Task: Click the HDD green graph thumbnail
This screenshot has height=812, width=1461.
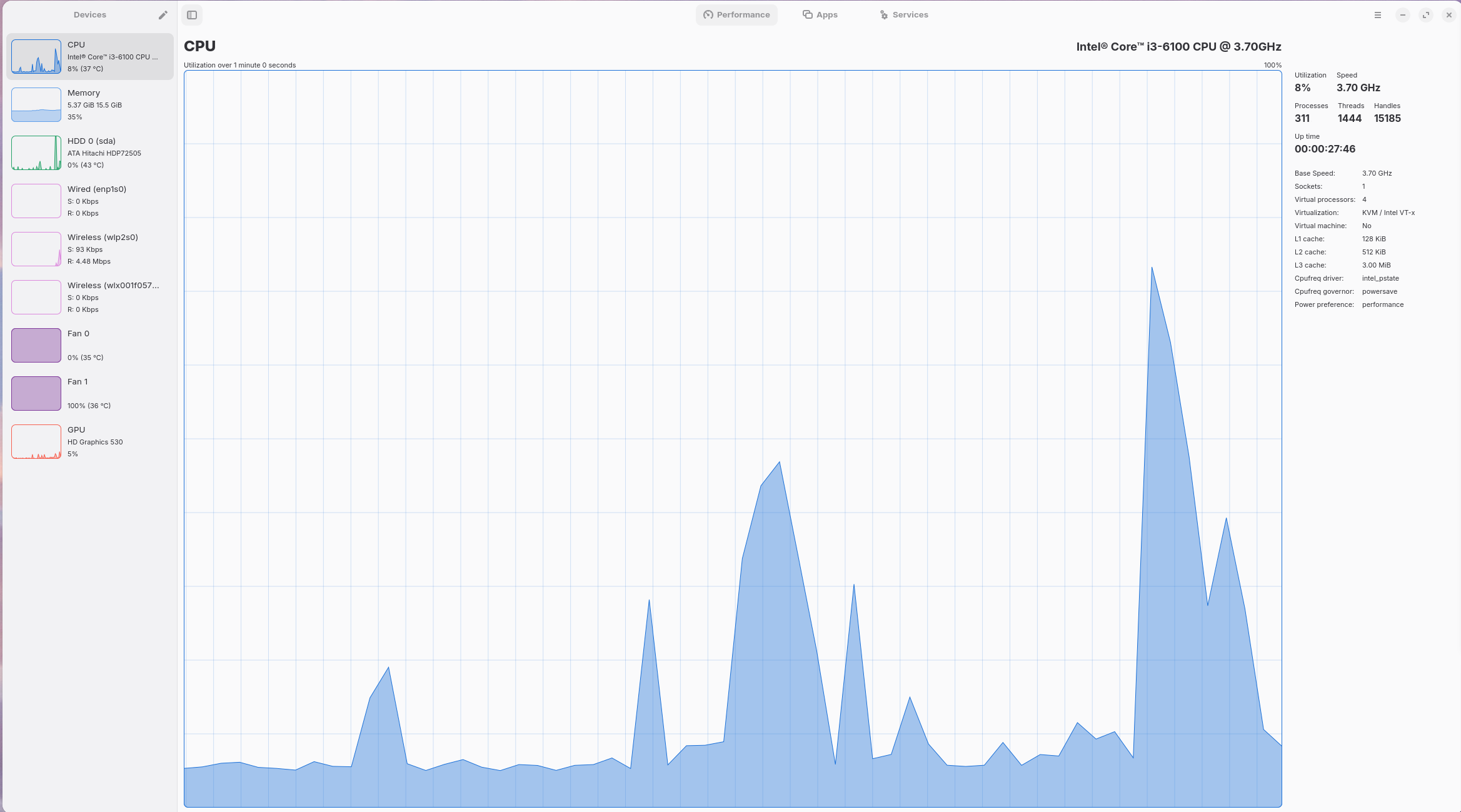Action: (36, 153)
